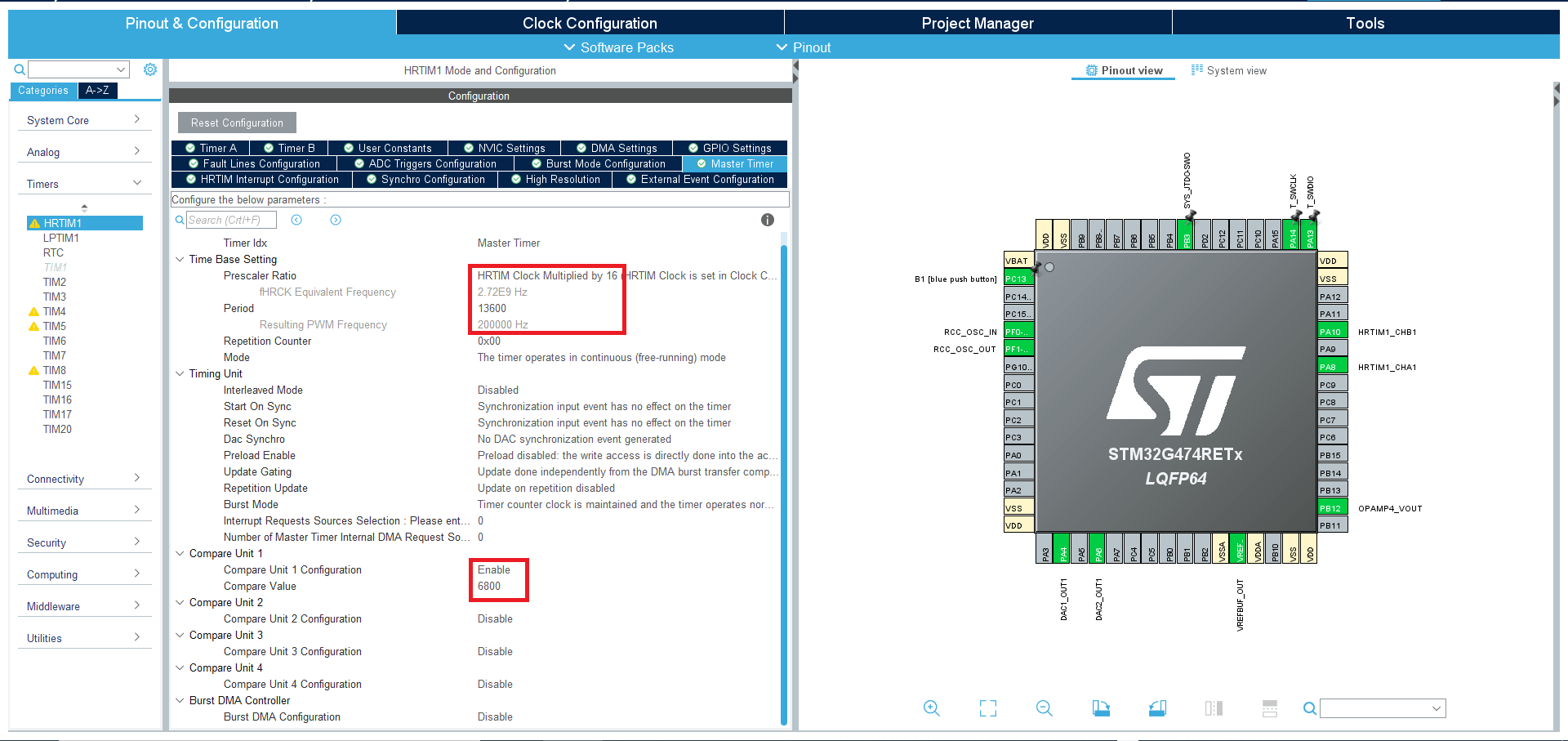Click the GPIO Settings tab check mark
The width and height of the screenshot is (1568, 741).
pos(693,148)
